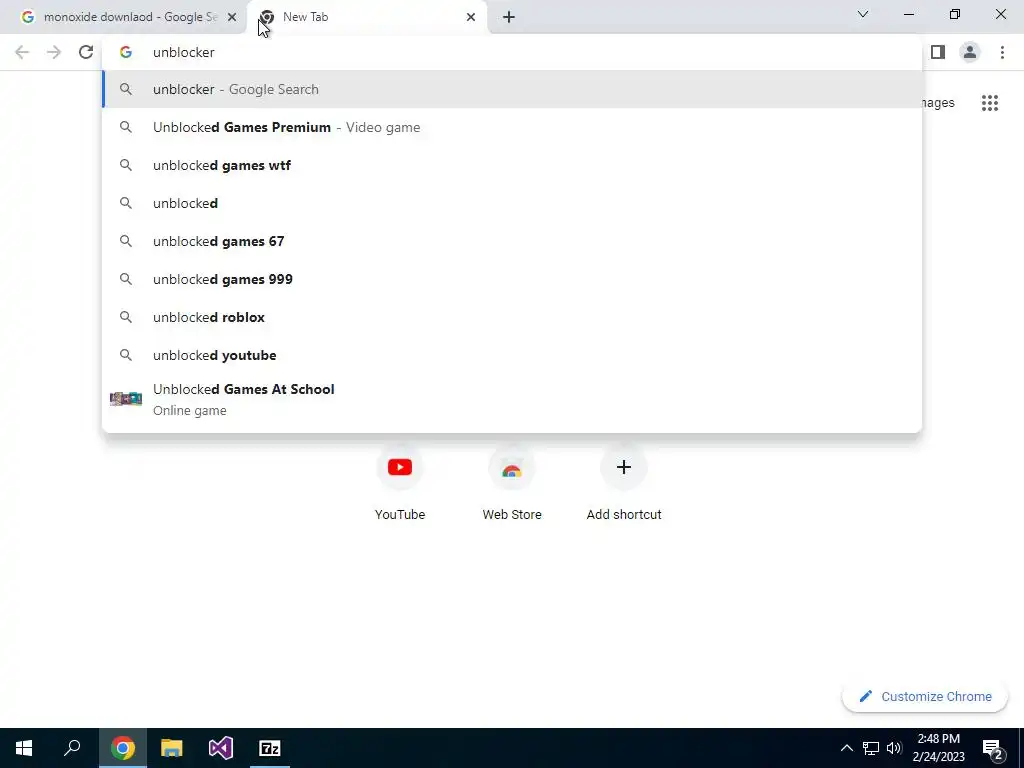Screen dimensions: 1024x768
Task: Pick the 'unblocked games wtf' suggestion
Action: click(512, 165)
